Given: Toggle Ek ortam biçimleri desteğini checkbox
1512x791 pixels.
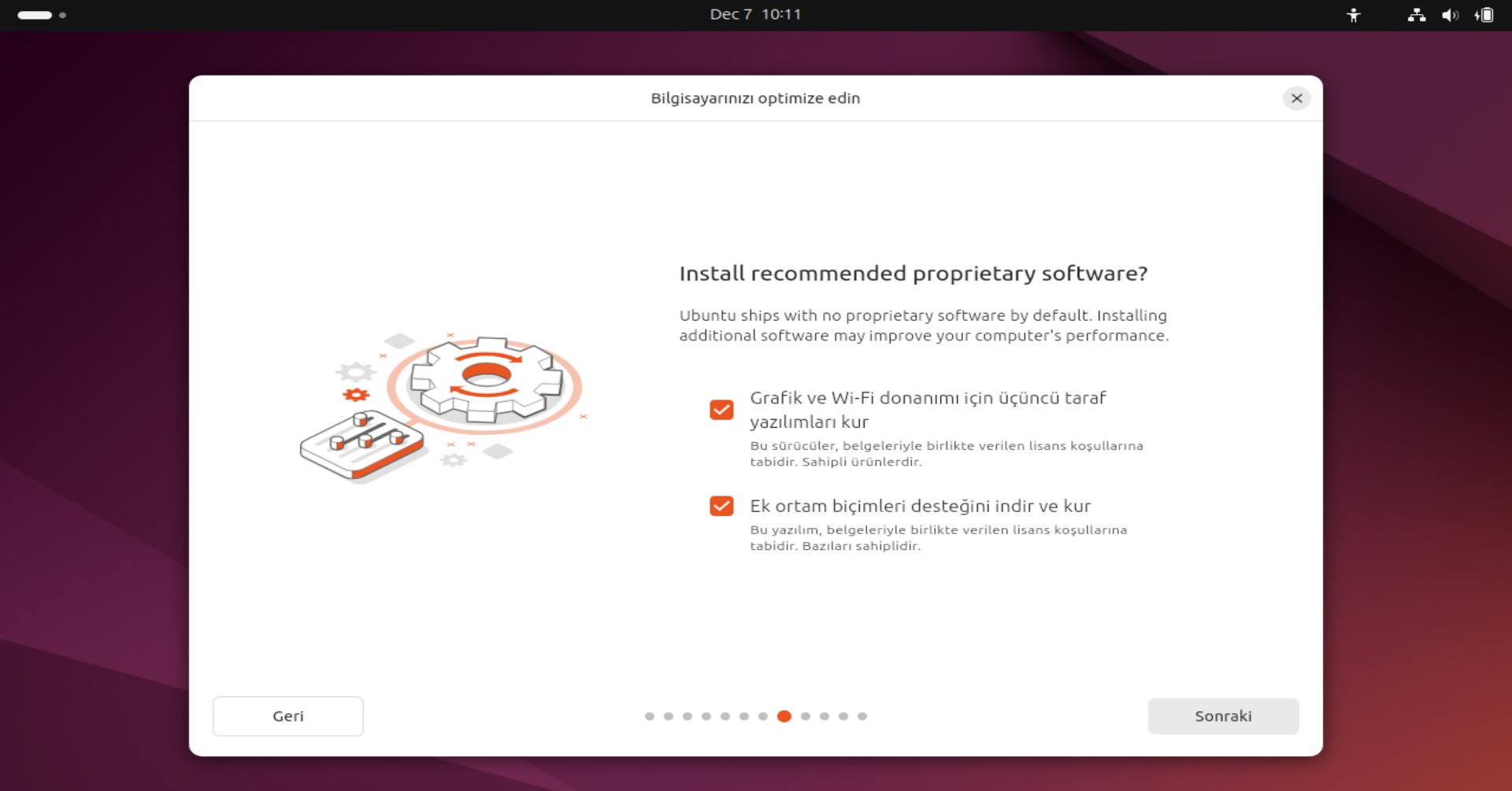Looking at the screenshot, I should tap(721, 506).
